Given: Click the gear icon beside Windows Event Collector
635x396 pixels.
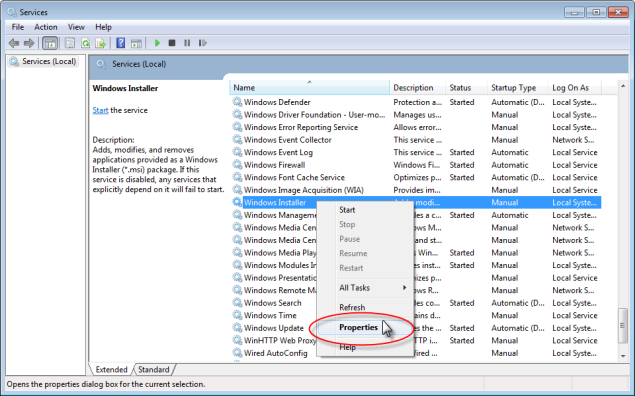Looking at the screenshot, I should pyautogui.click(x=237, y=139).
